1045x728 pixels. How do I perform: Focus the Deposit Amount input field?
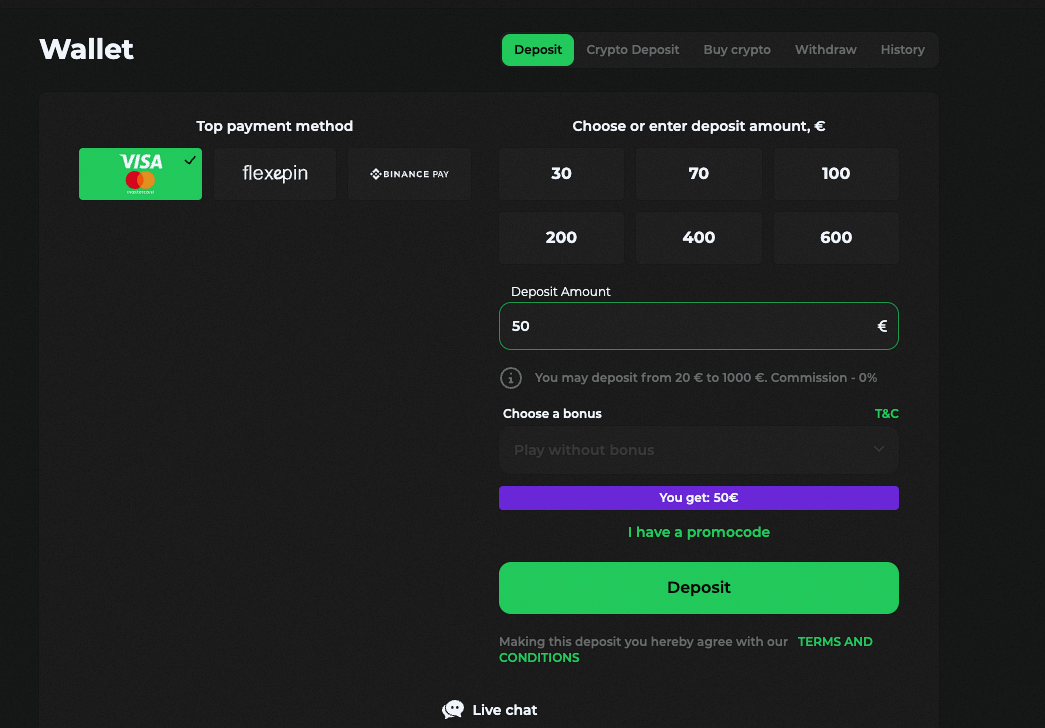[x=698, y=326]
